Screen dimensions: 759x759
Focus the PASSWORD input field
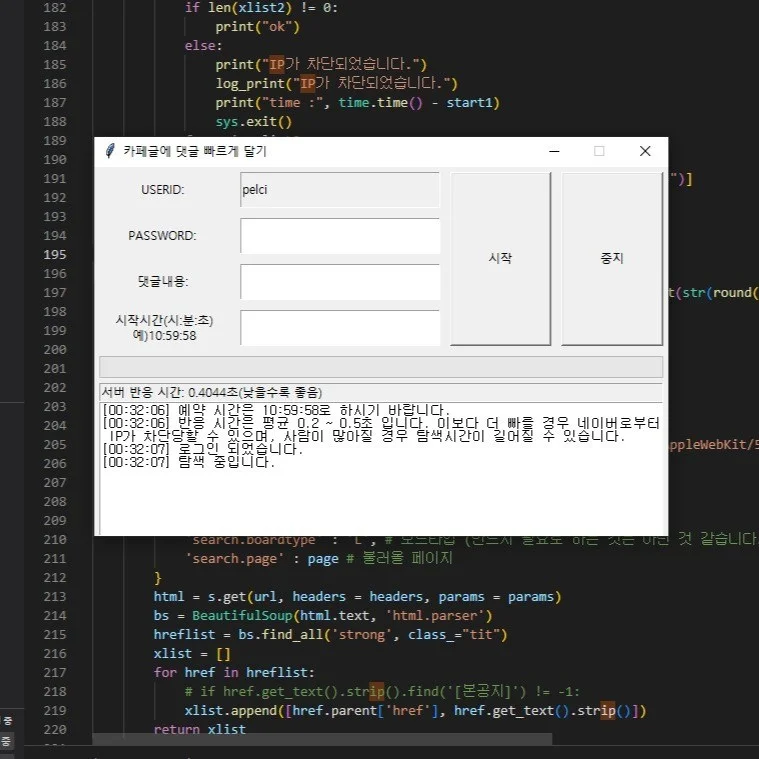340,236
